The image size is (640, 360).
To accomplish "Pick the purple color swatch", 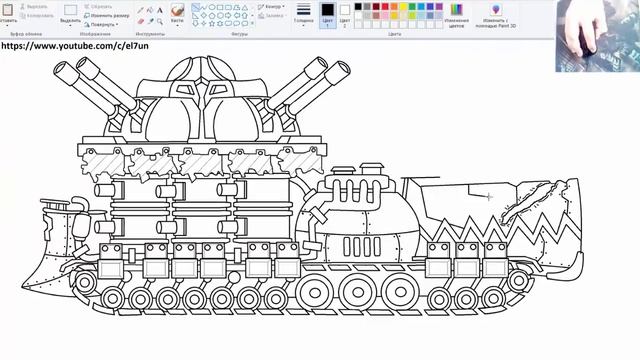I will pyautogui.click(x=439, y=7).
